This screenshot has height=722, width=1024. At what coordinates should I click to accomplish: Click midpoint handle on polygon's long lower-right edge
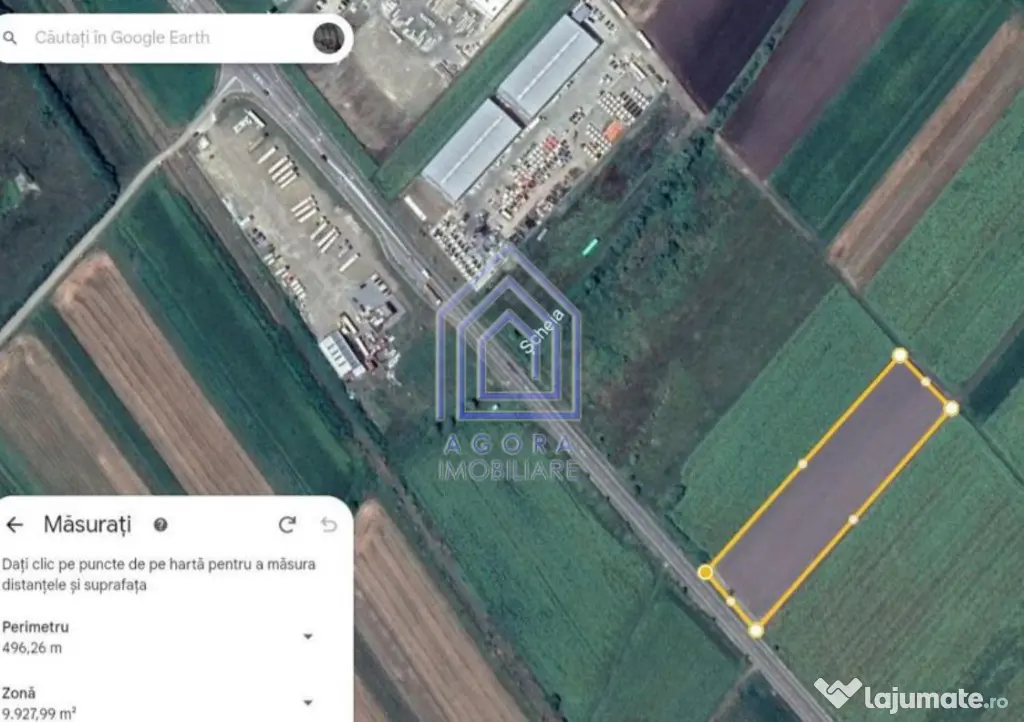[853, 519]
